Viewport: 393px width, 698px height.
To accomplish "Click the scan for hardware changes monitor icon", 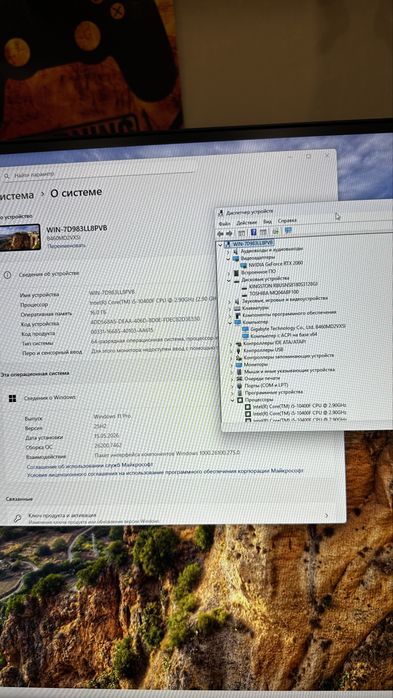I will click(x=288, y=231).
